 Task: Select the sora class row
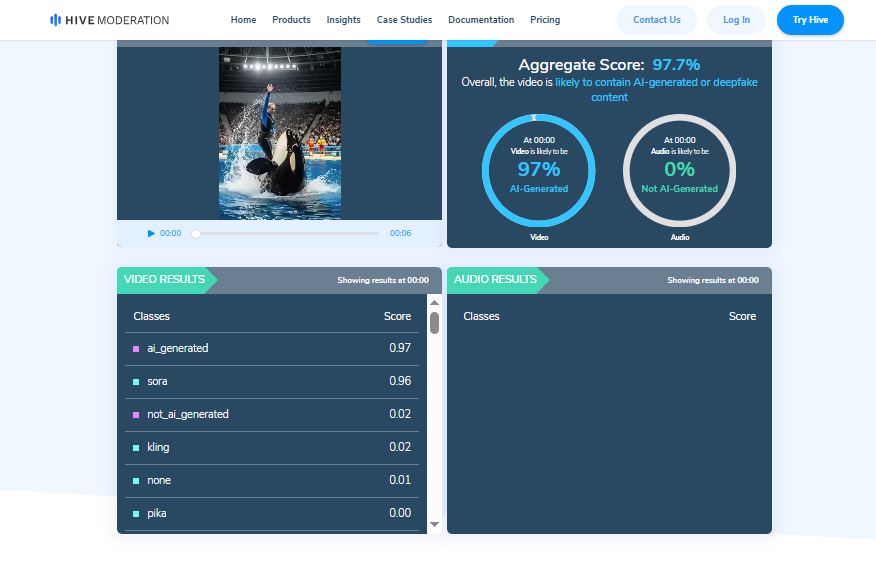pyautogui.click(x=272, y=381)
